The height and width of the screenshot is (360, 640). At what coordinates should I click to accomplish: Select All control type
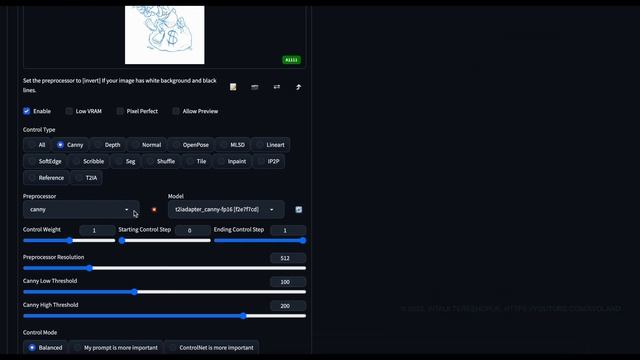[36, 145]
